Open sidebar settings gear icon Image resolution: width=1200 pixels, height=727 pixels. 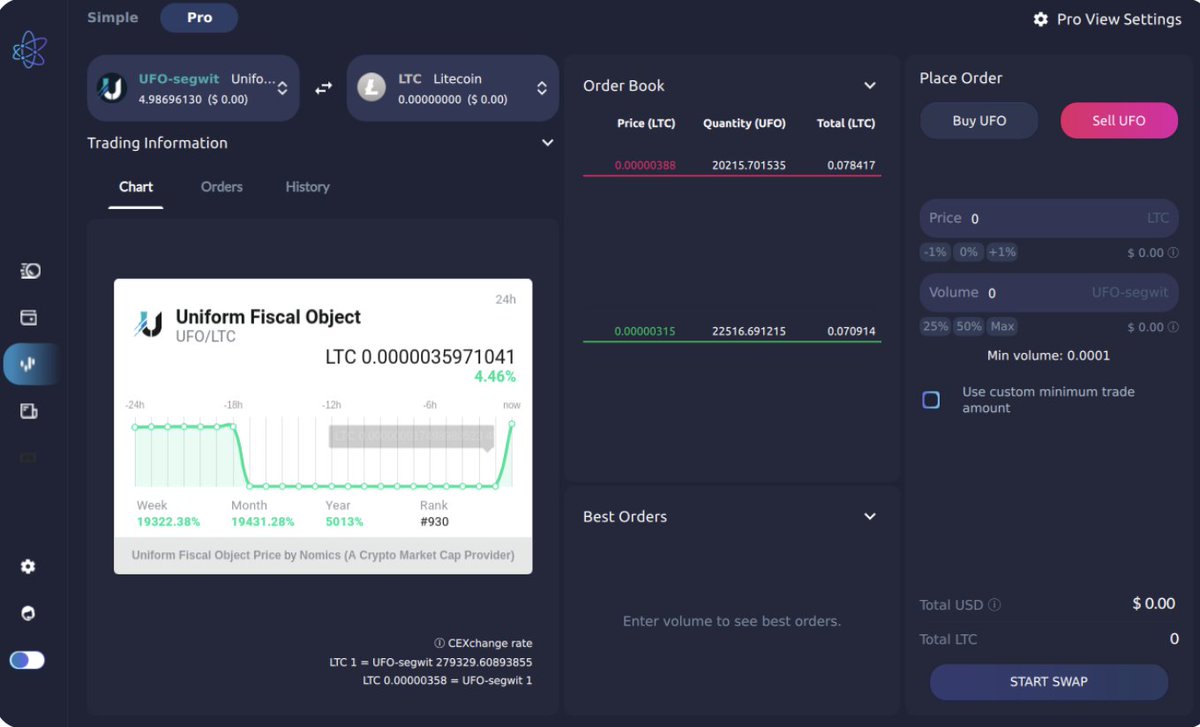(28, 567)
